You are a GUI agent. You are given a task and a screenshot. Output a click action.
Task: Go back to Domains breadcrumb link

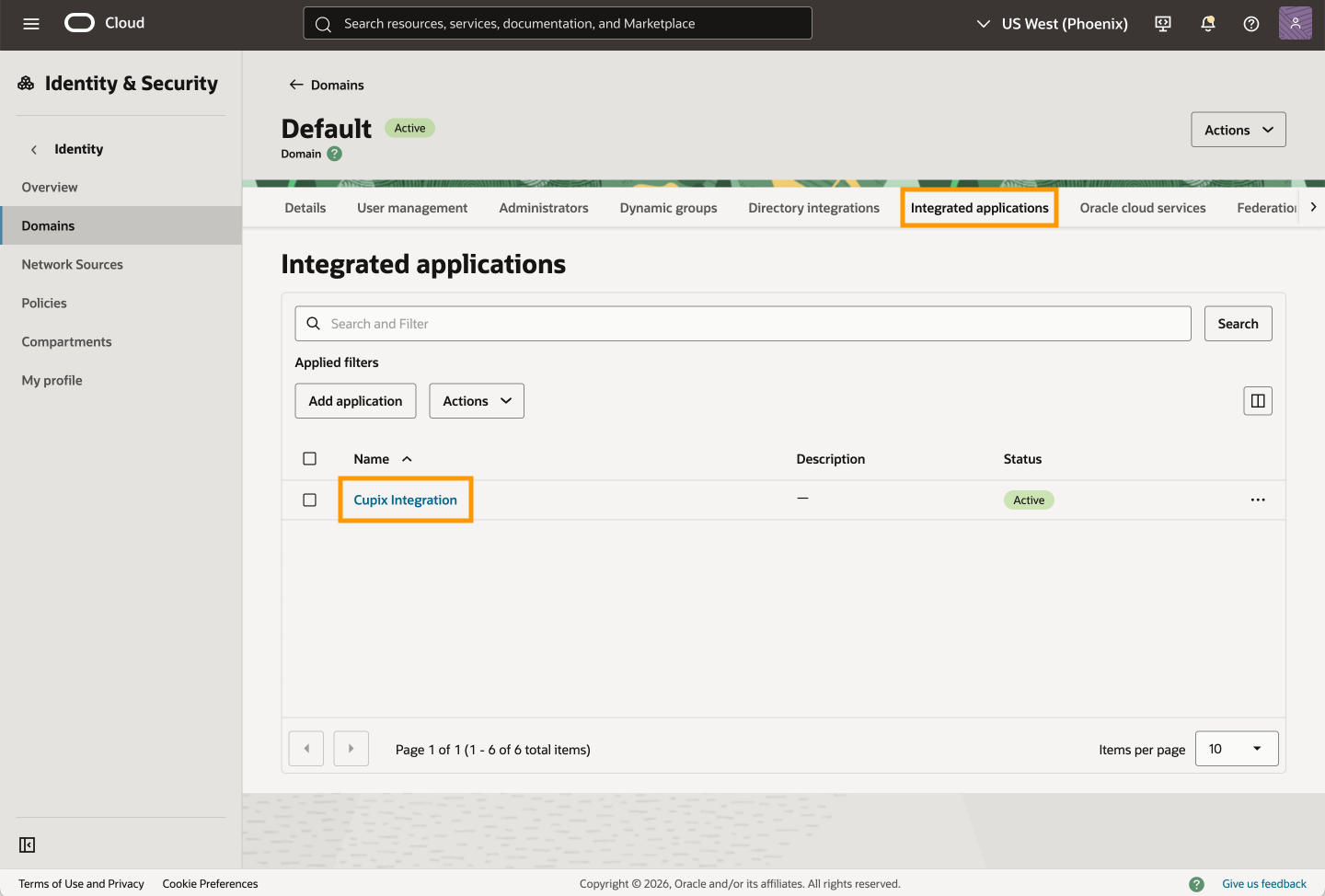338,85
